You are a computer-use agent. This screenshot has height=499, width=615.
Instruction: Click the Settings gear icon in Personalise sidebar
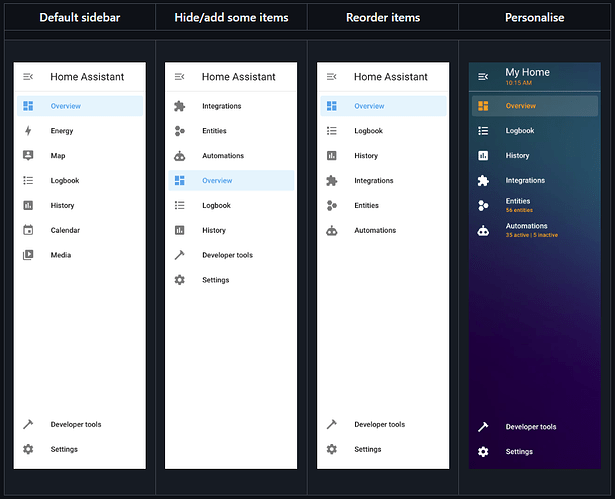point(483,452)
